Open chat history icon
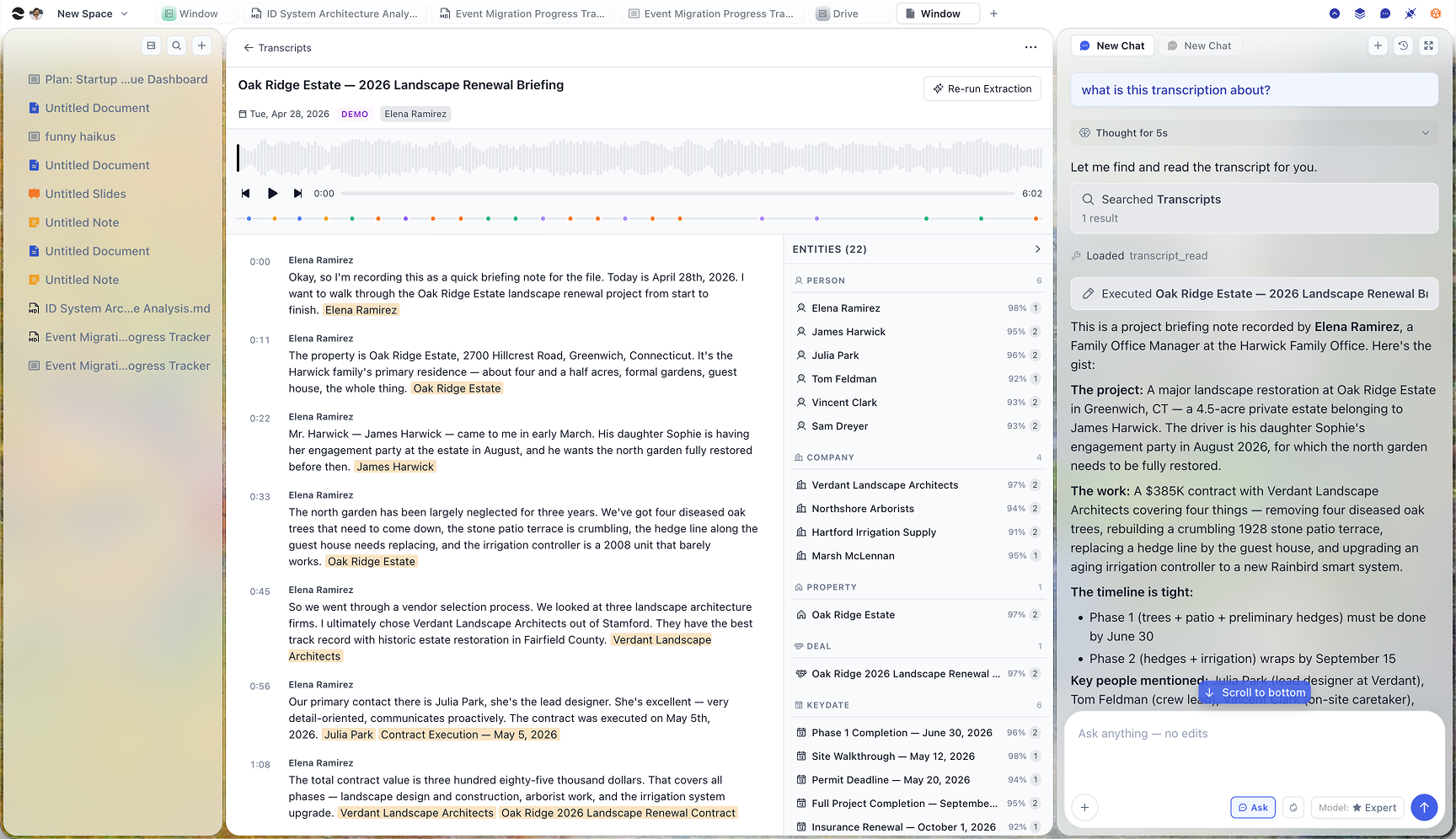The image size is (1456, 839). click(x=1403, y=45)
